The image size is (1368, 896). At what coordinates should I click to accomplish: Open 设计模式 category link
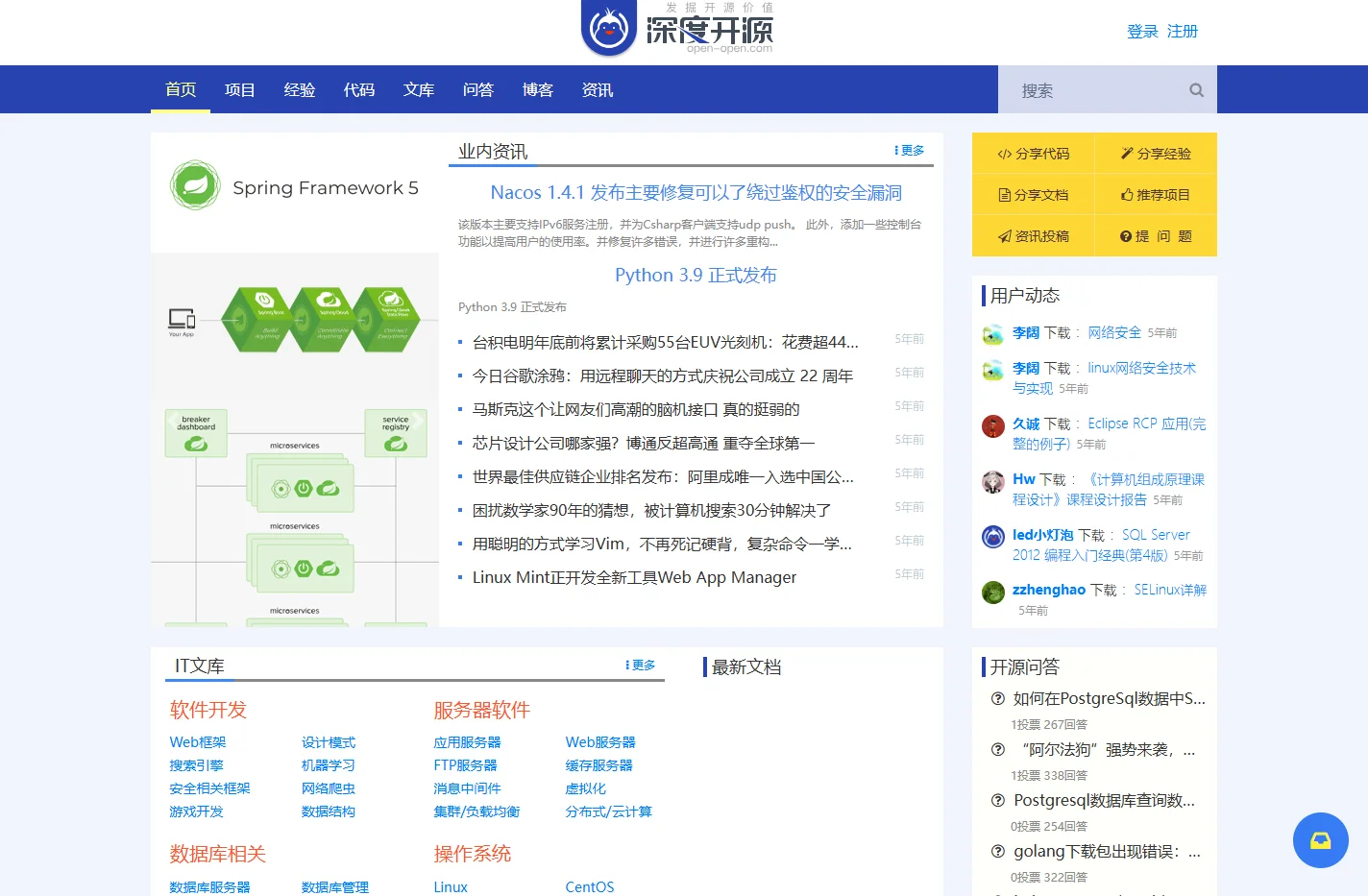point(329,742)
